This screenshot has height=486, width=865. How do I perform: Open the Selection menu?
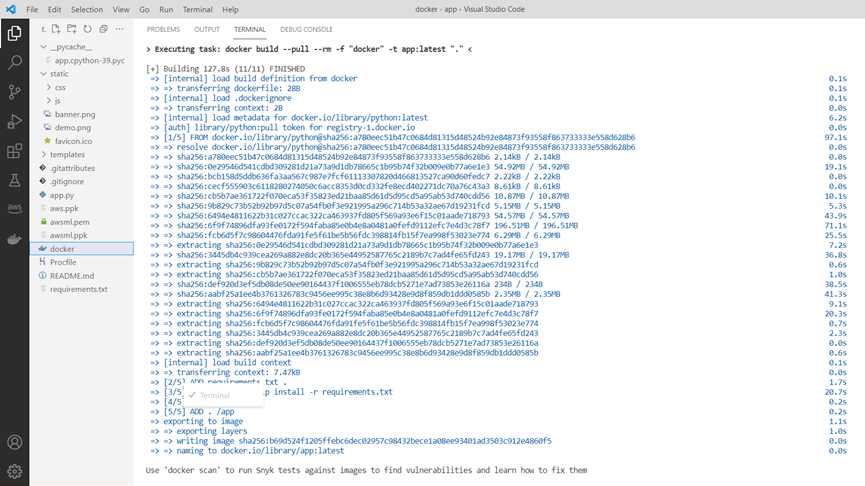click(87, 9)
